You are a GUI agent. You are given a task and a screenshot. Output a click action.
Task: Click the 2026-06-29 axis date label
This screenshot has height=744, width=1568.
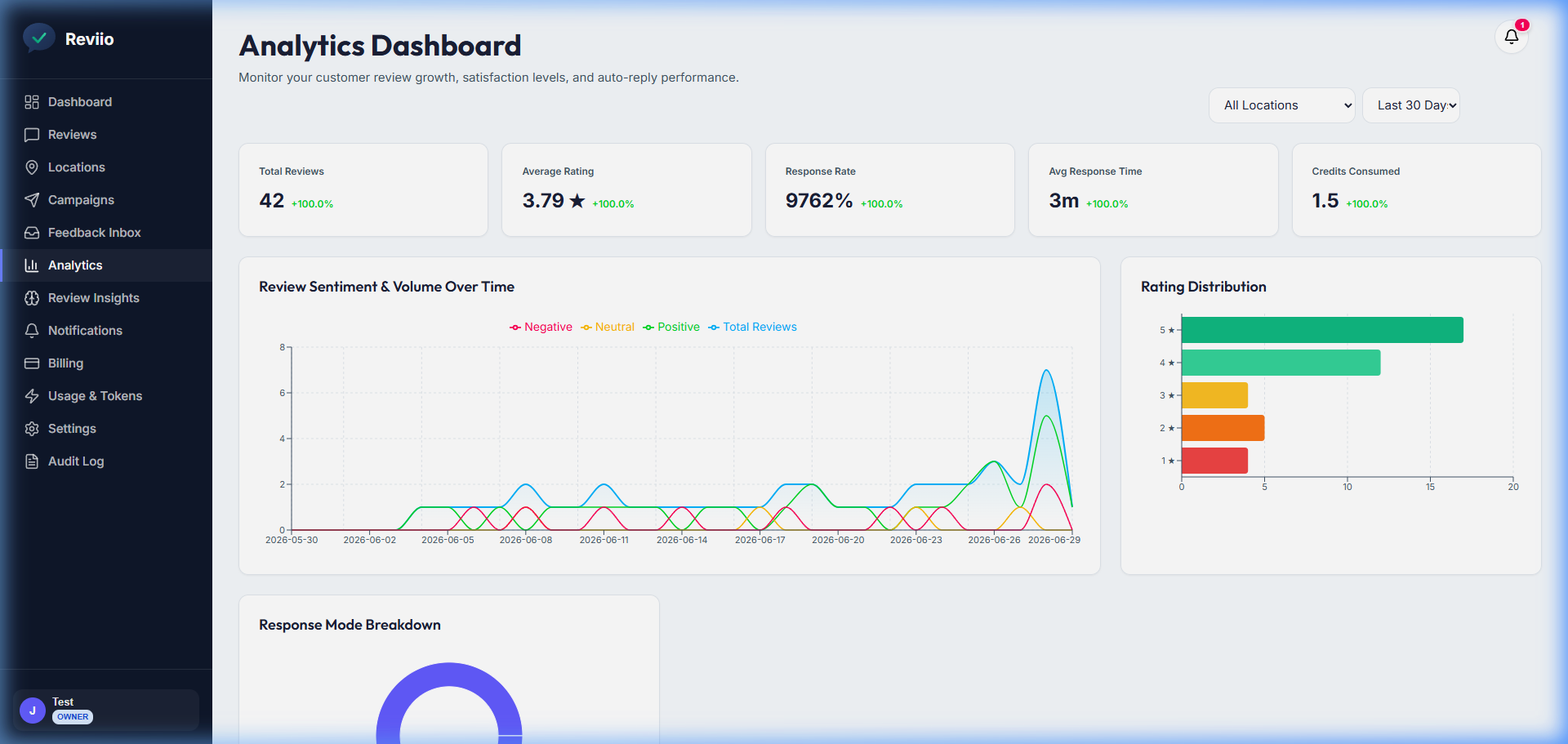(x=1054, y=540)
